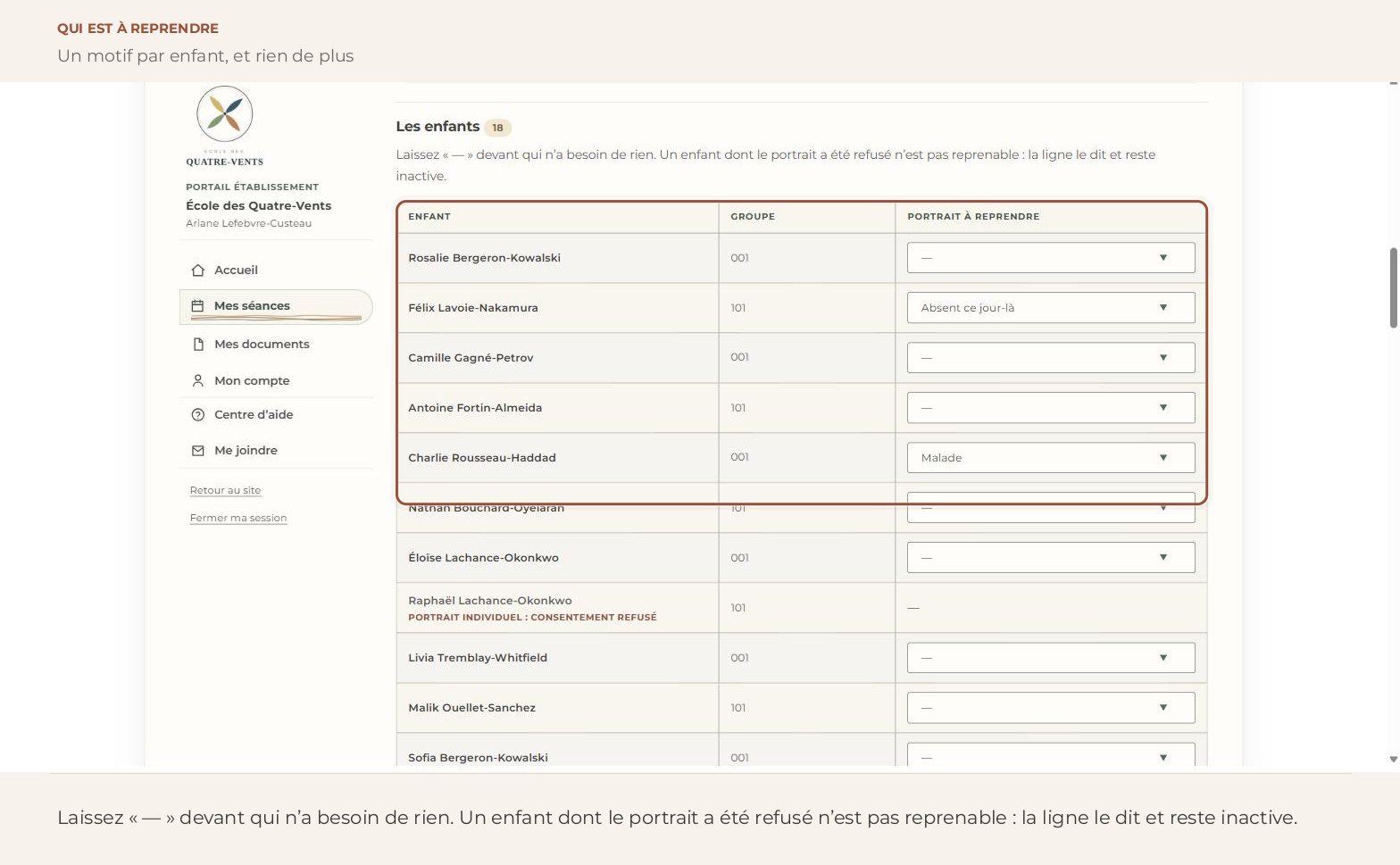The image size is (1400, 865).
Task: Click the name Malik Ouellet-Sanchez
Action: tap(471, 708)
